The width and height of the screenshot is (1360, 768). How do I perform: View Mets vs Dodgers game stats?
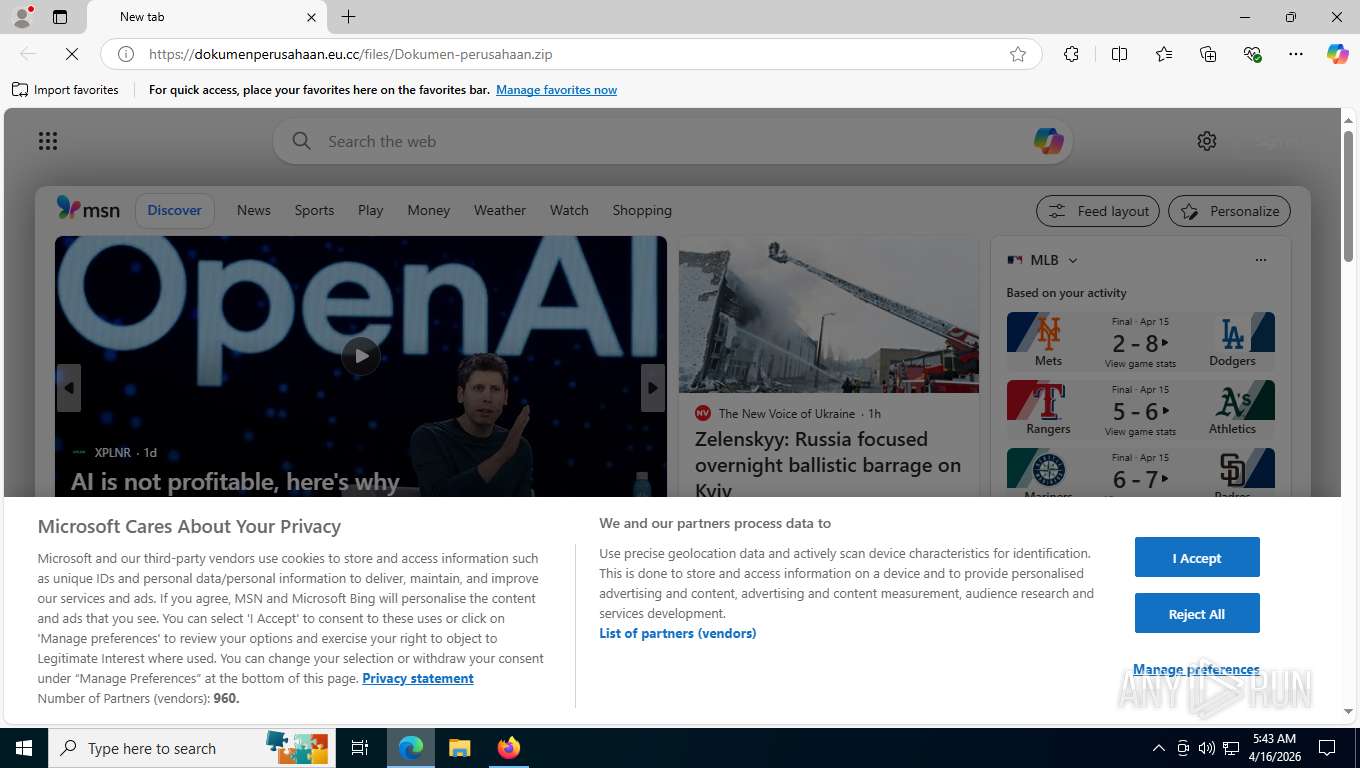coord(1140,364)
